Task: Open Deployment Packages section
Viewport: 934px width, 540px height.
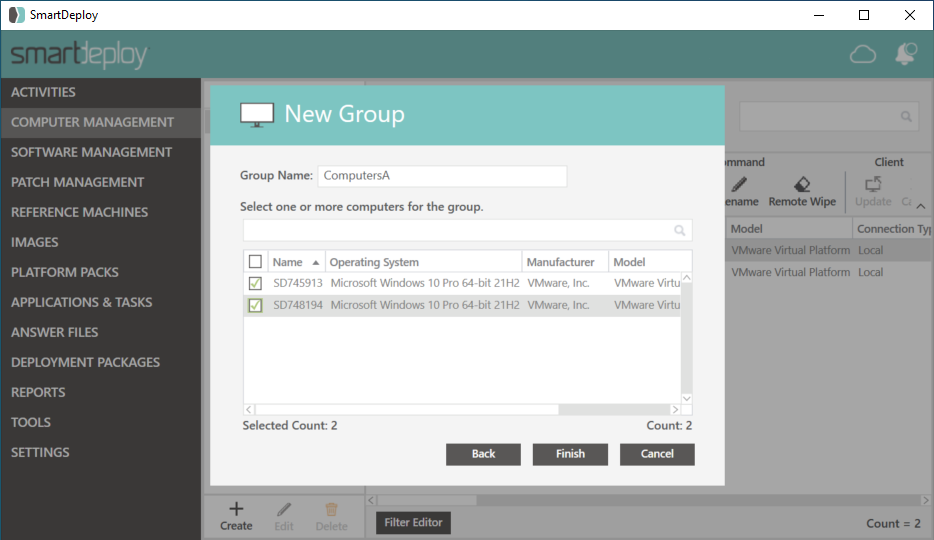Action: 101,363
